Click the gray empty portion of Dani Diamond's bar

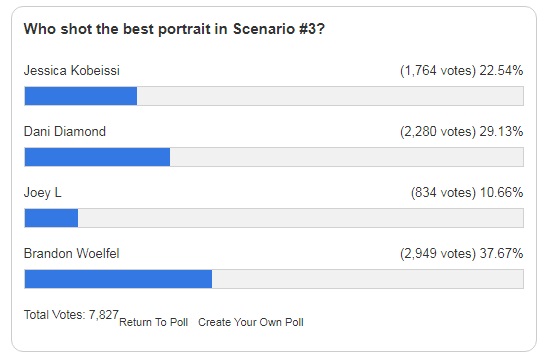pos(346,157)
